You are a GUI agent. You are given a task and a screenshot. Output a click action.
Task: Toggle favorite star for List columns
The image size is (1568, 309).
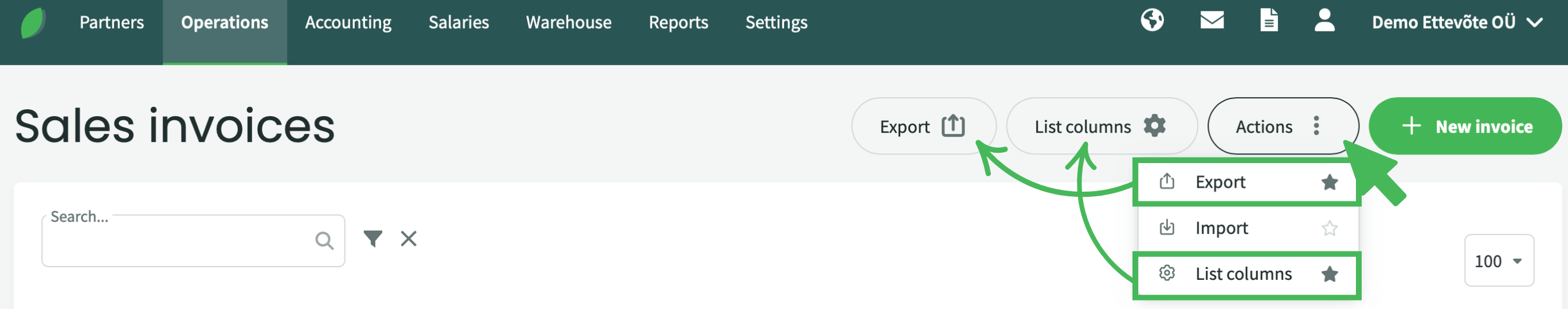tap(1330, 274)
